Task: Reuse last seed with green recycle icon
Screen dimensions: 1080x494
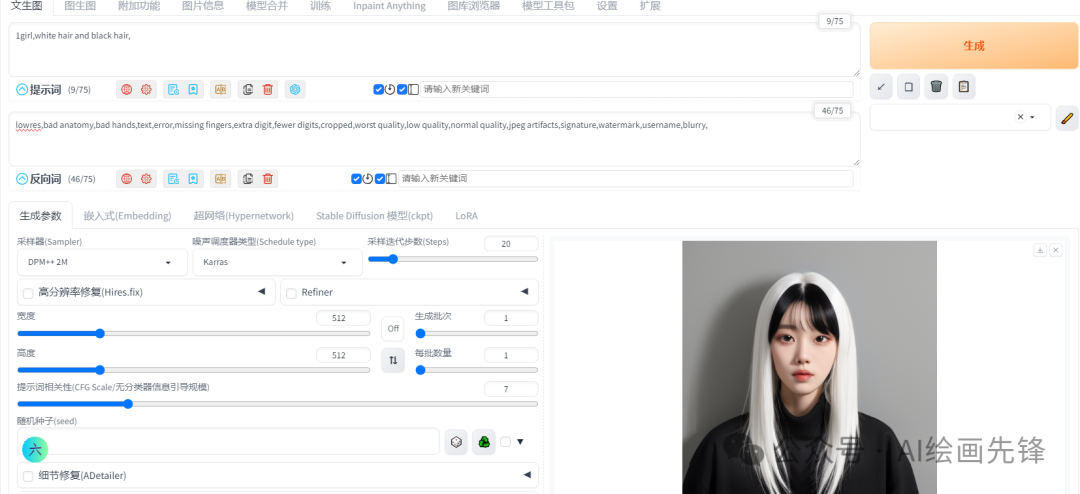Action: pyautogui.click(x=484, y=442)
